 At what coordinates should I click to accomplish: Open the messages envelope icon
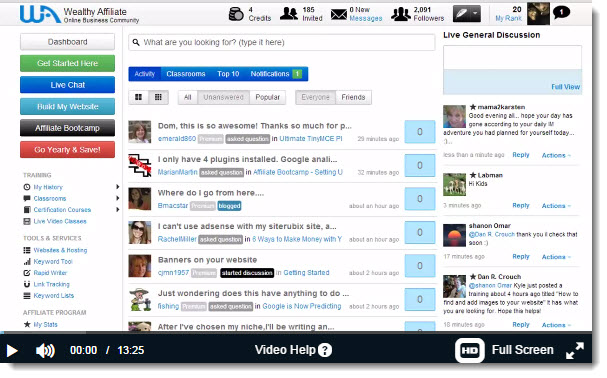[x=339, y=15]
